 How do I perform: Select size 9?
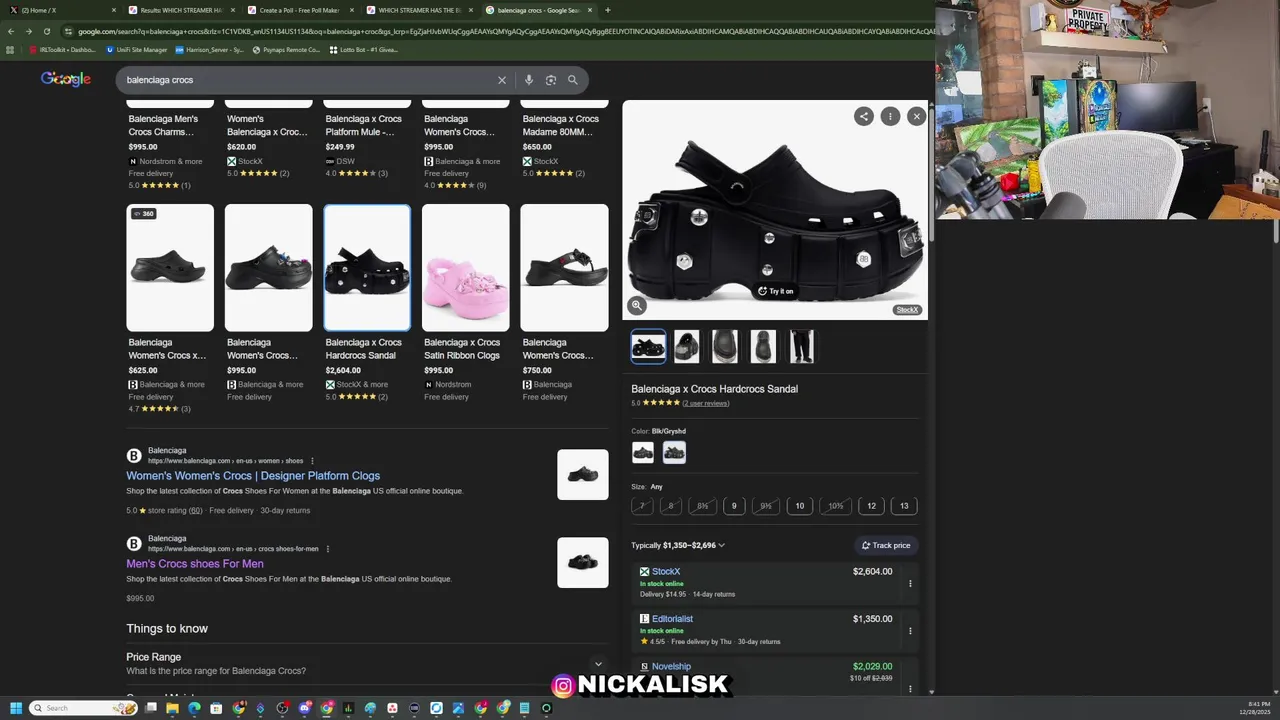point(734,506)
